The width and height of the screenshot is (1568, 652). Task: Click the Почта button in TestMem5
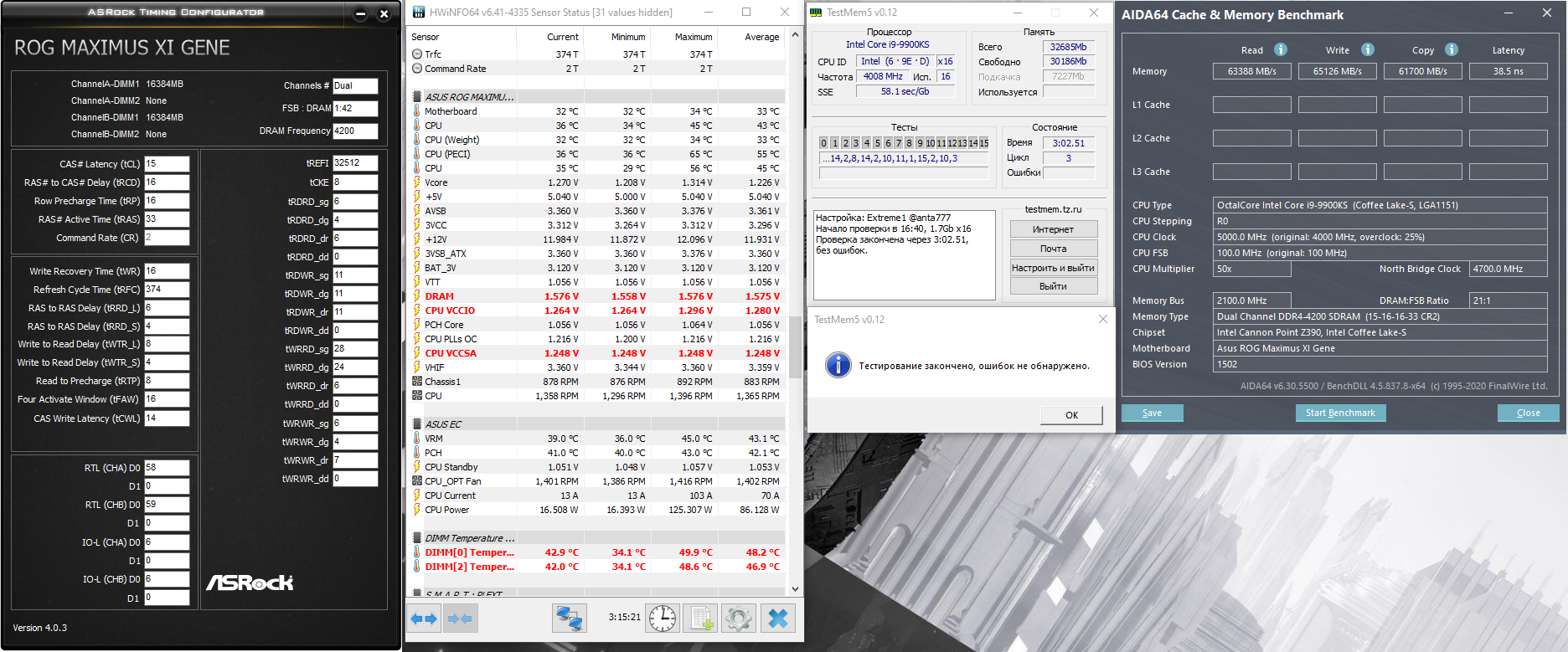[x=1054, y=249]
